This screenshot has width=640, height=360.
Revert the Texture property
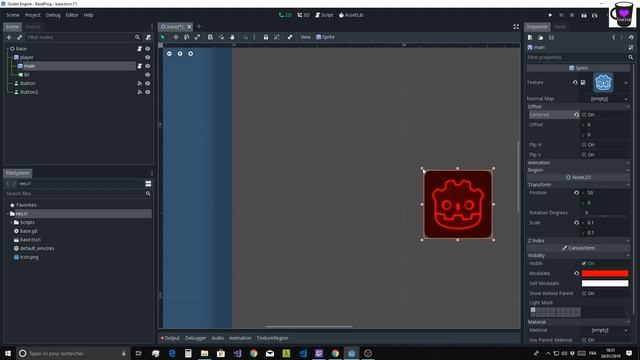(575, 82)
